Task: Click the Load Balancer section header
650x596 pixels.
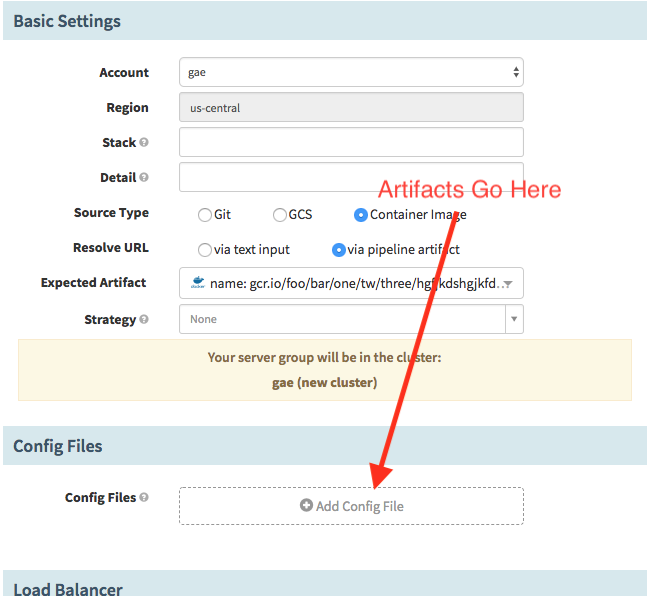Action: 325,584
